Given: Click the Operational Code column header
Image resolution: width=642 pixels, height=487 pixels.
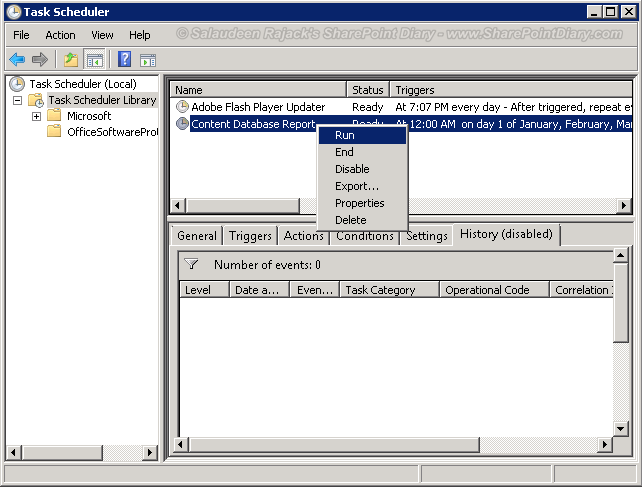Looking at the screenshot, I should (x=494, y=290).
